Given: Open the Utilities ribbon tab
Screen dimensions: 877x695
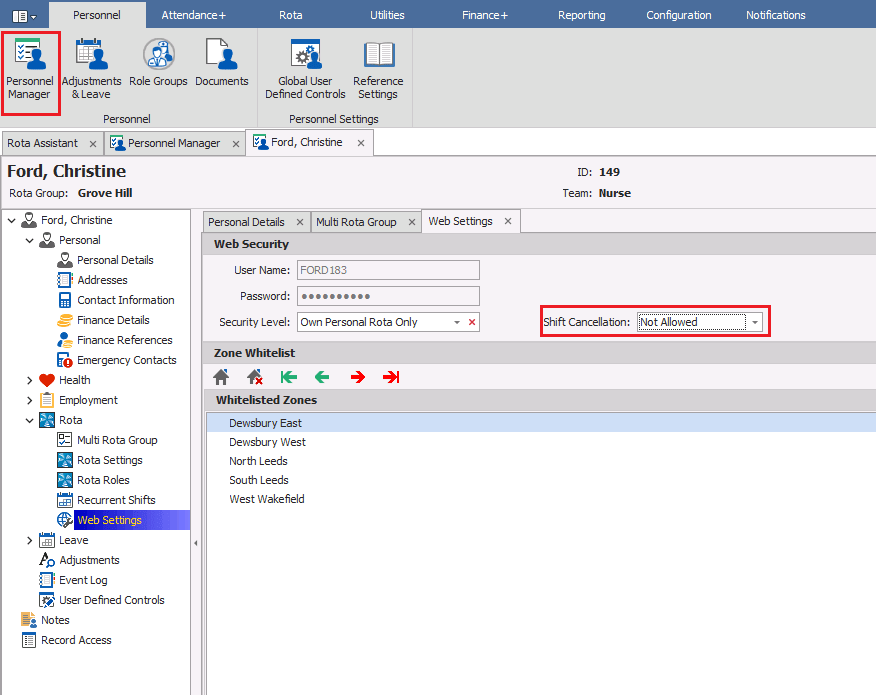Looking at the screenshot, I should (387, 15).
